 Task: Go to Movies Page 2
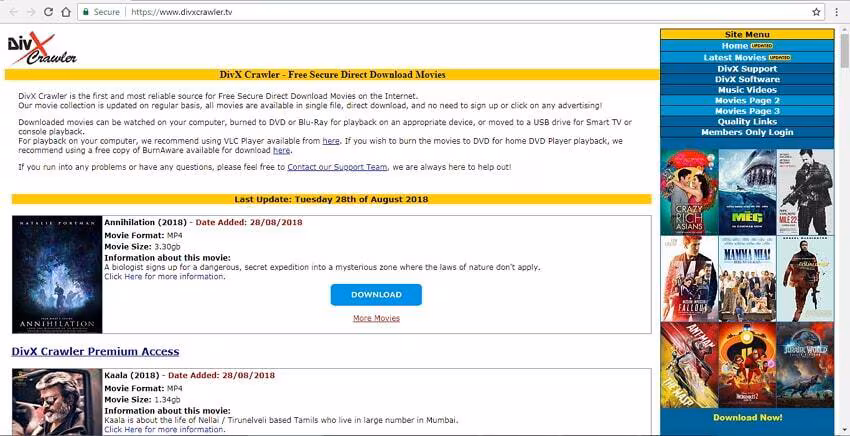[x=747, y=100]
